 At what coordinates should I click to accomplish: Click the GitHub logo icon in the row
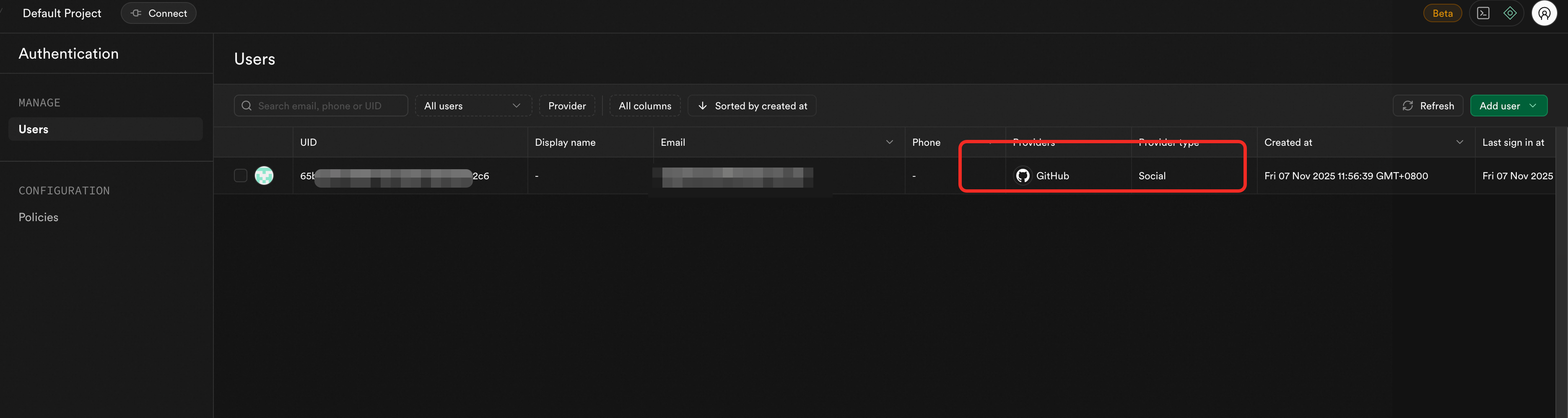1023,176
